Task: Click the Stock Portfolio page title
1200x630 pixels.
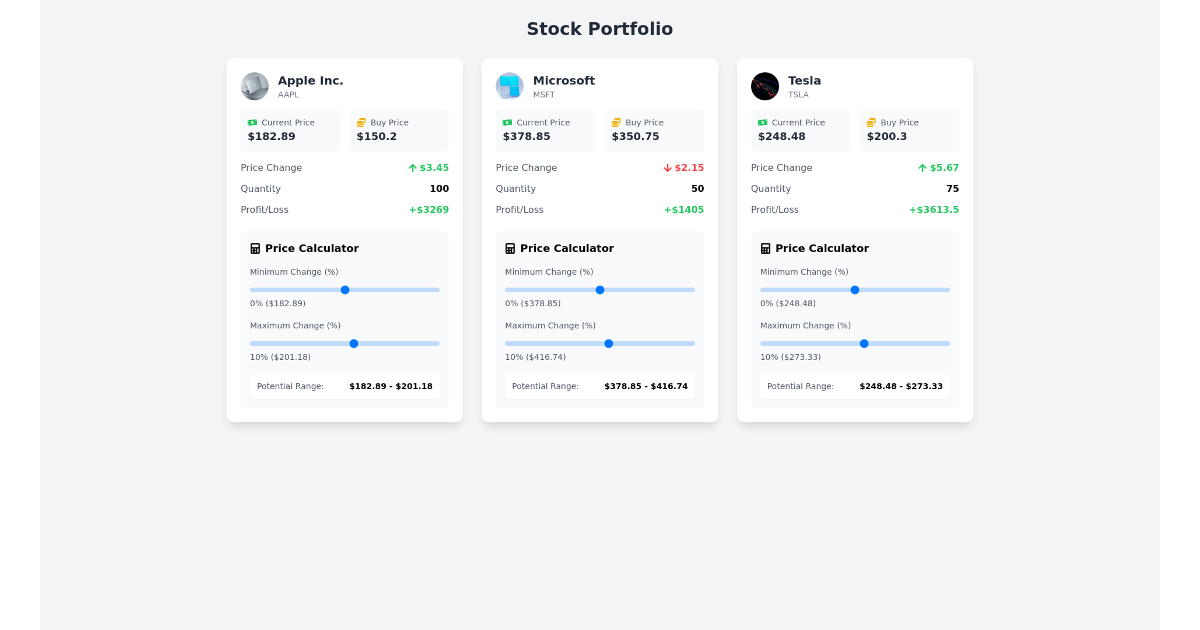Action: pos(600,29)
